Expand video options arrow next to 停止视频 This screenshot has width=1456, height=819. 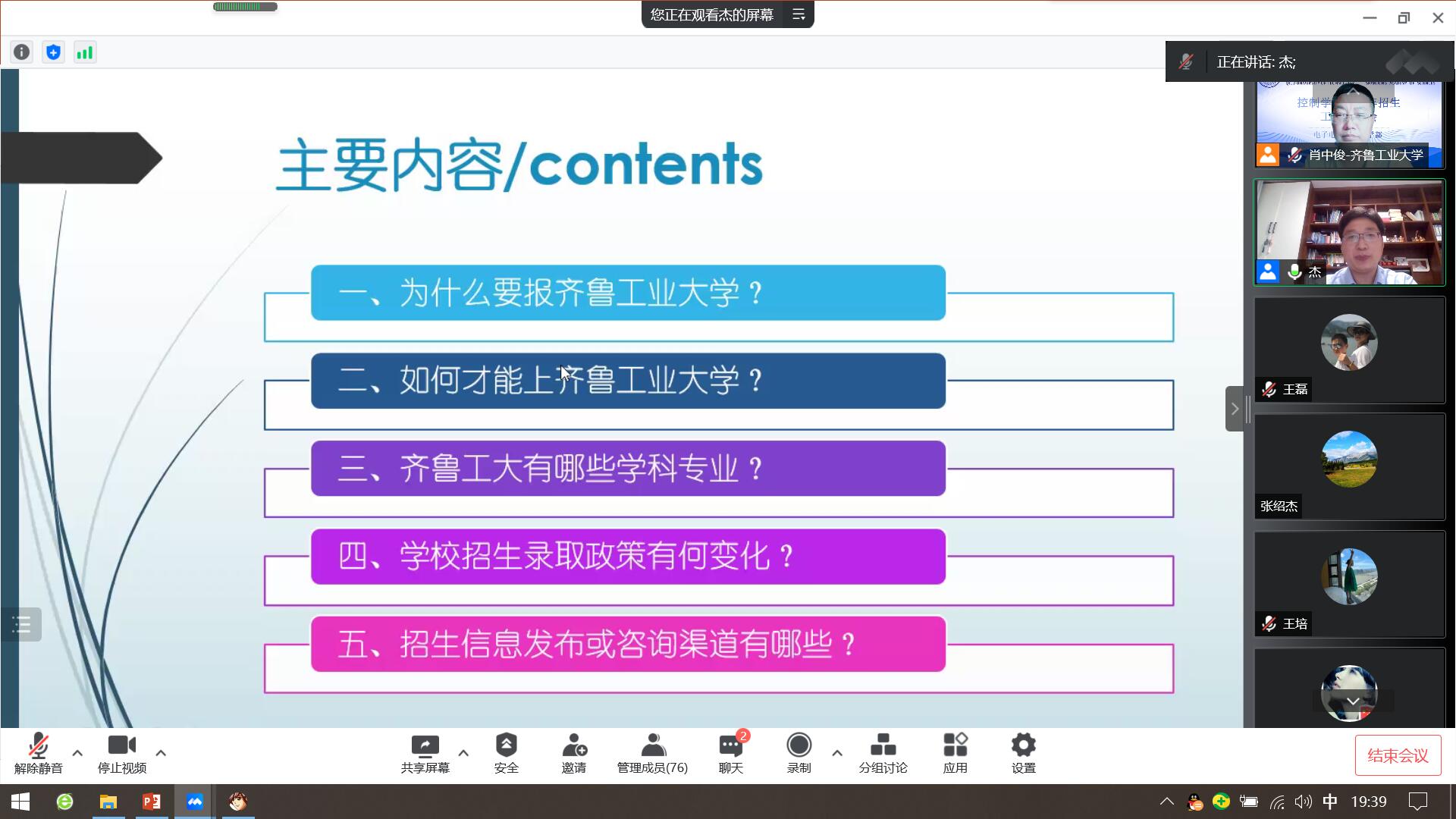click(161, 753)
